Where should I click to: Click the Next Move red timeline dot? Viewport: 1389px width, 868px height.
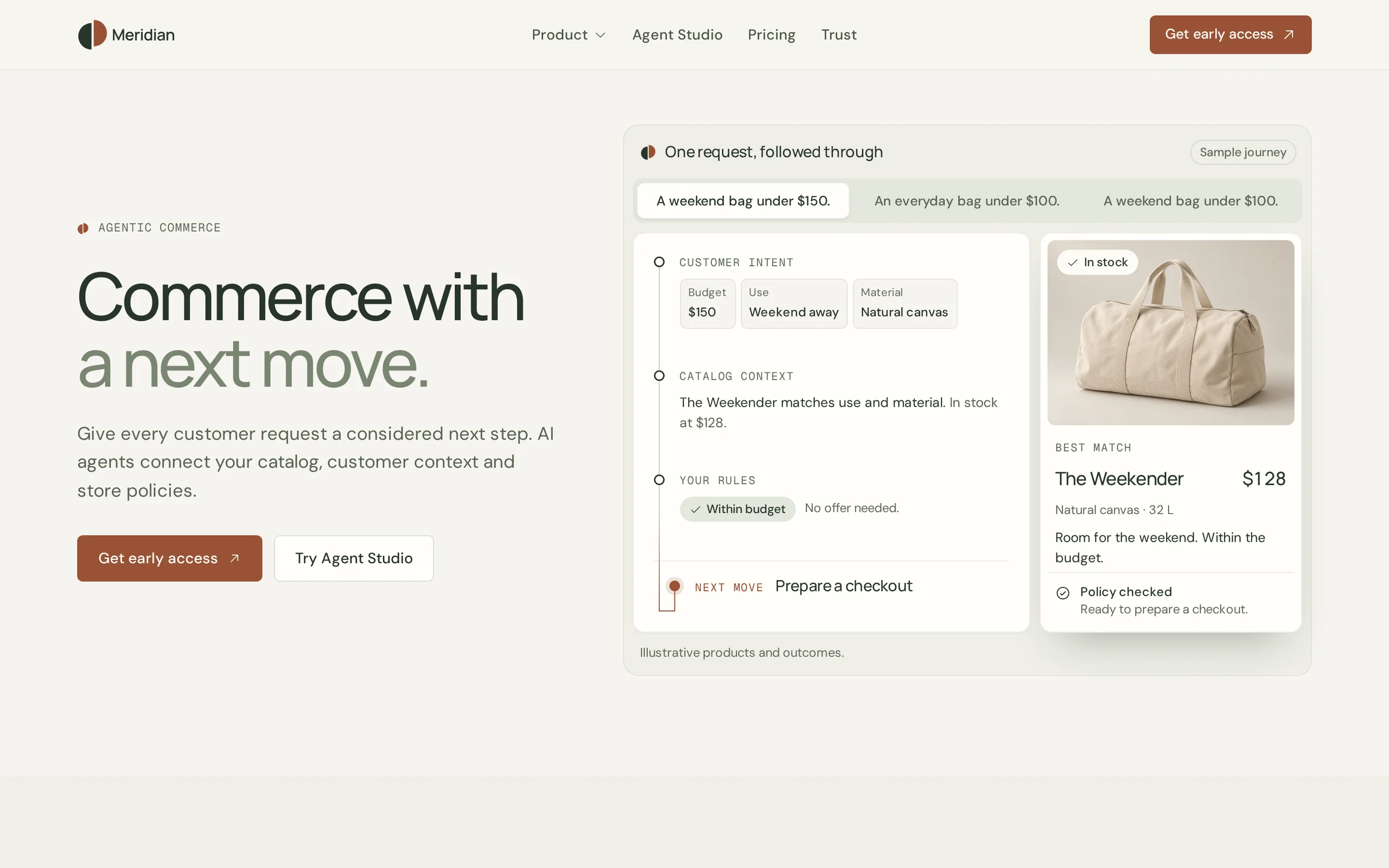coord(674,585)
